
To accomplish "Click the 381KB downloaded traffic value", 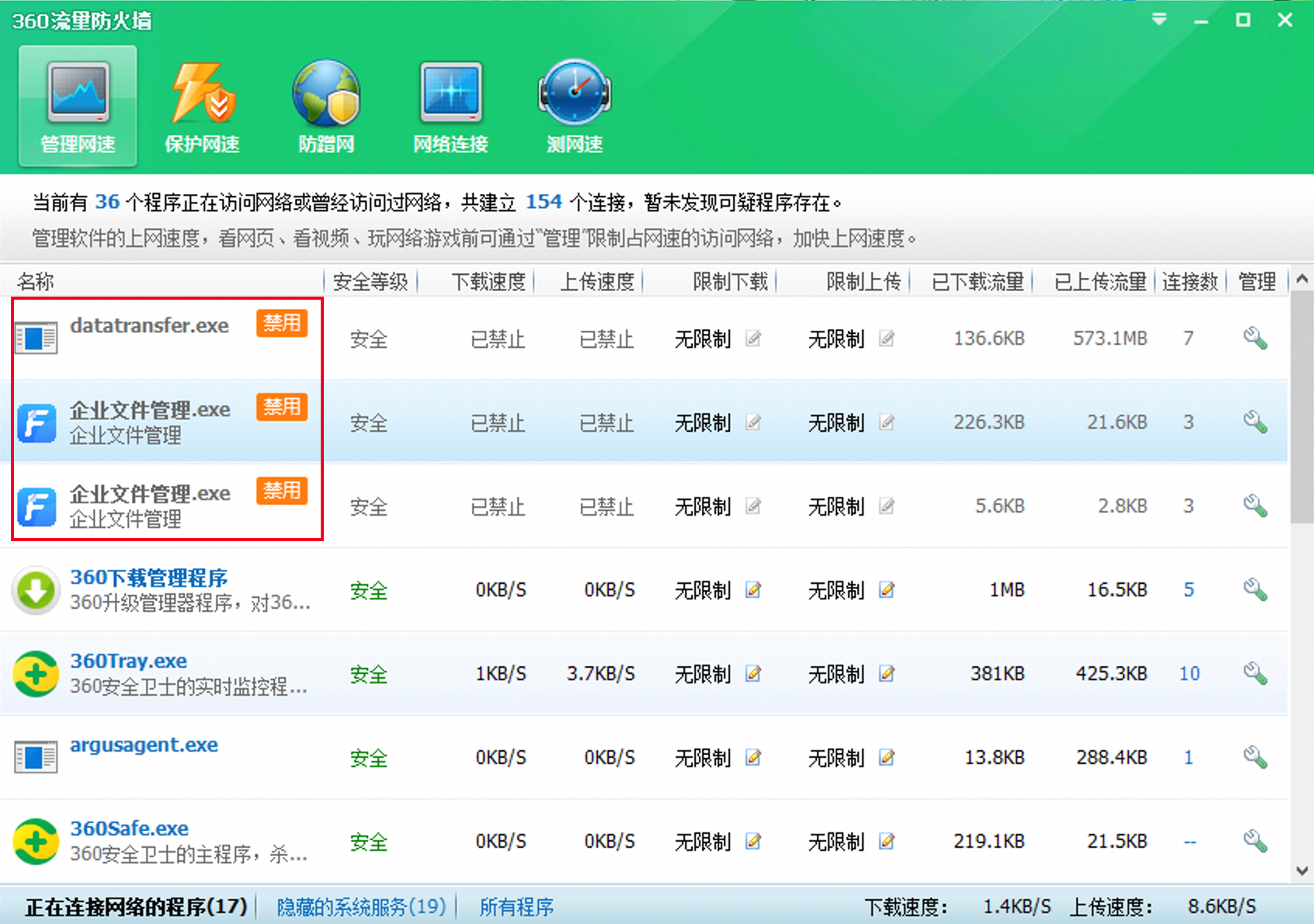I will coord(997,674).
